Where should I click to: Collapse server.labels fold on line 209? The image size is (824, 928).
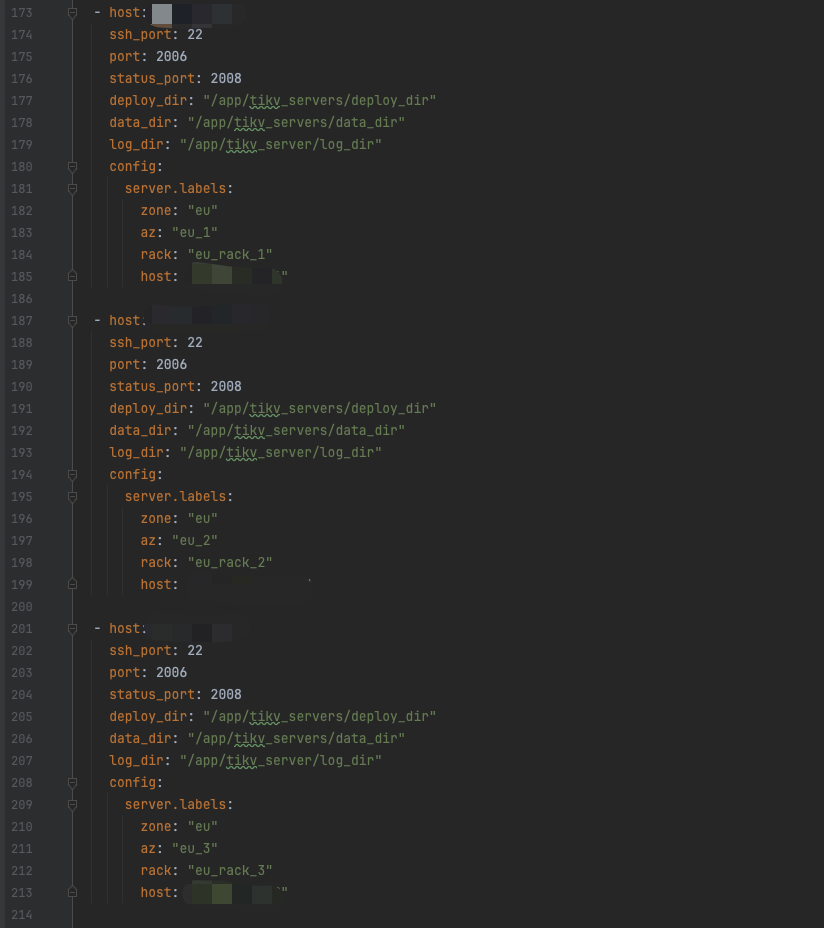[x=72, y=805]
